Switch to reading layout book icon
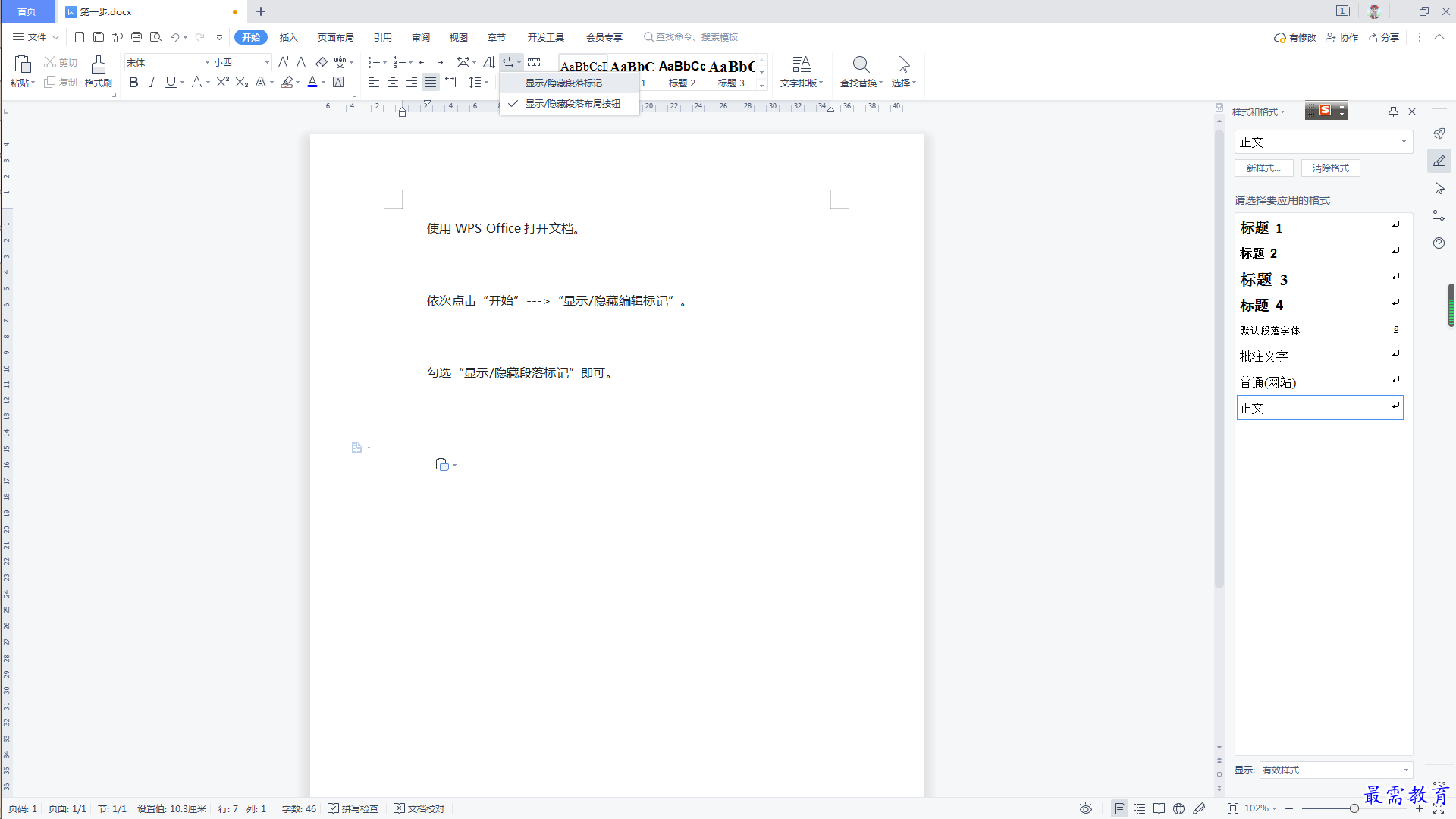 1159,808
